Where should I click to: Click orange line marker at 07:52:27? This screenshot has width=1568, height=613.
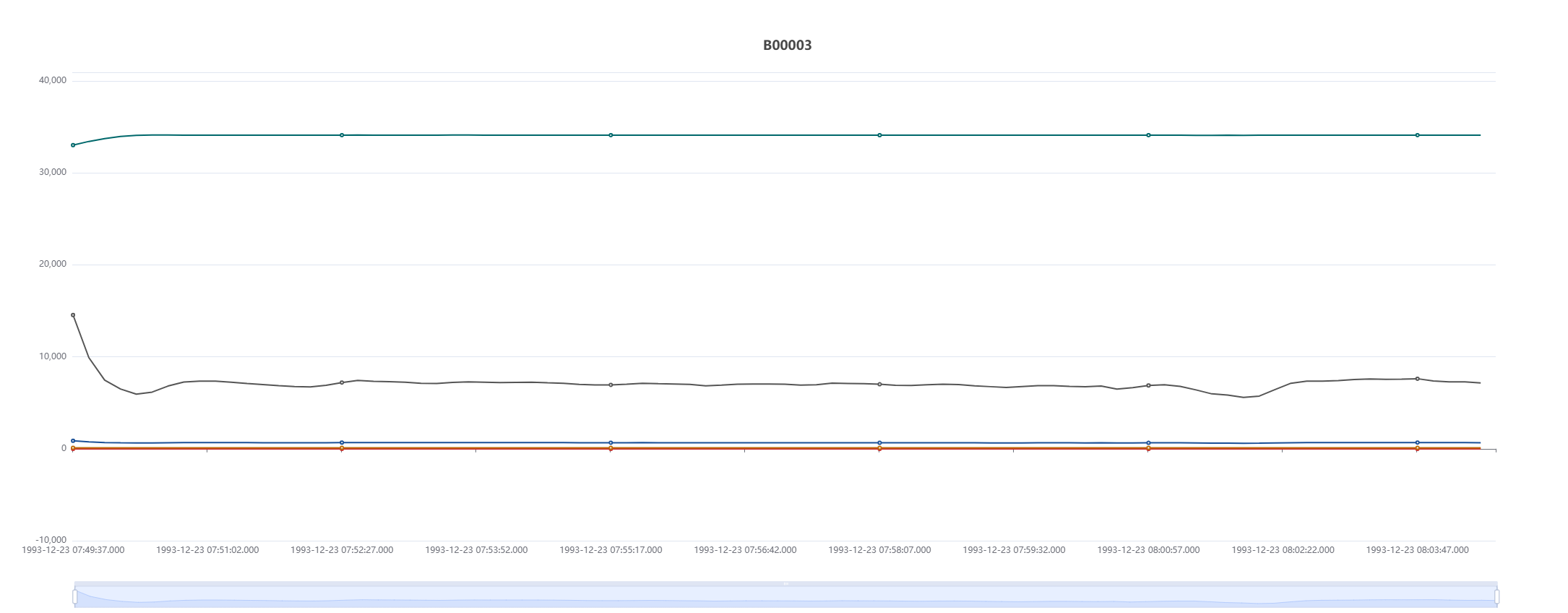[342, 449]
